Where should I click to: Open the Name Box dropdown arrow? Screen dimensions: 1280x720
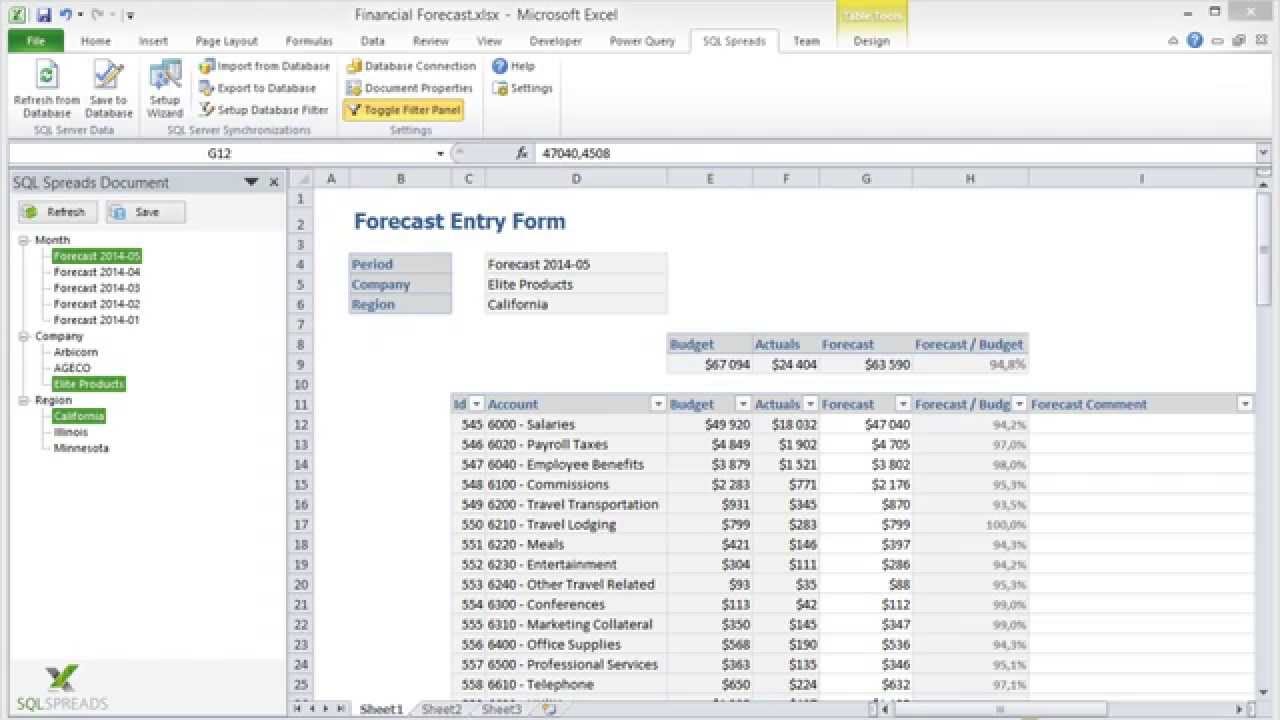(x=440, y=154)
